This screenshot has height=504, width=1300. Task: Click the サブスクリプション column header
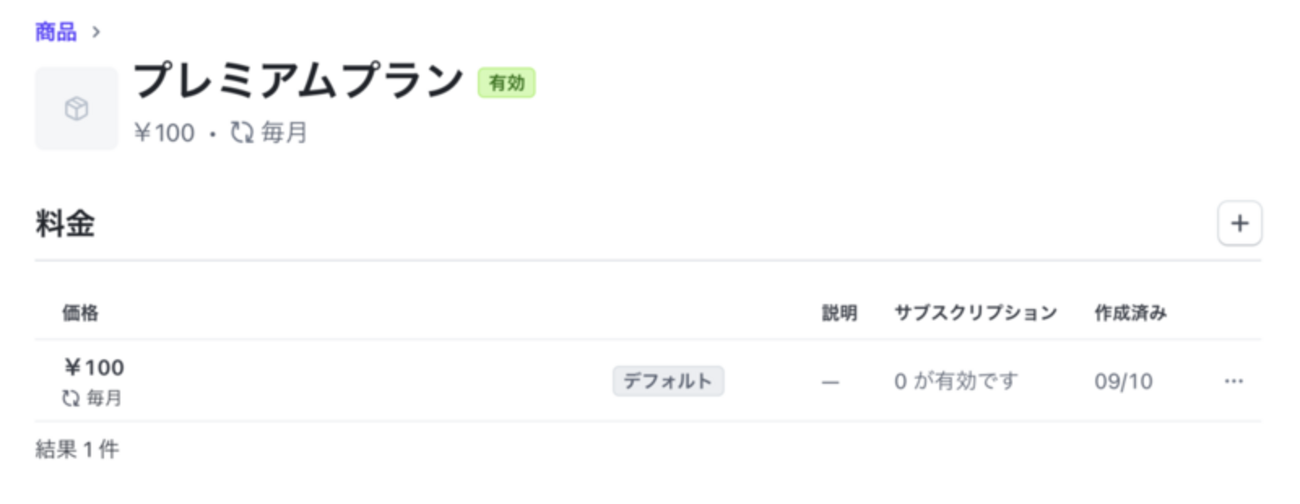pos(975,313)
